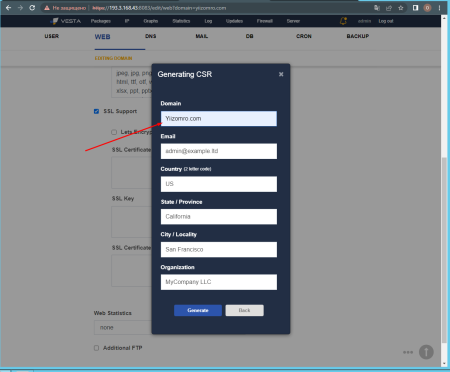
Task: Close the Generating CSR dialog
Action: 281,74
